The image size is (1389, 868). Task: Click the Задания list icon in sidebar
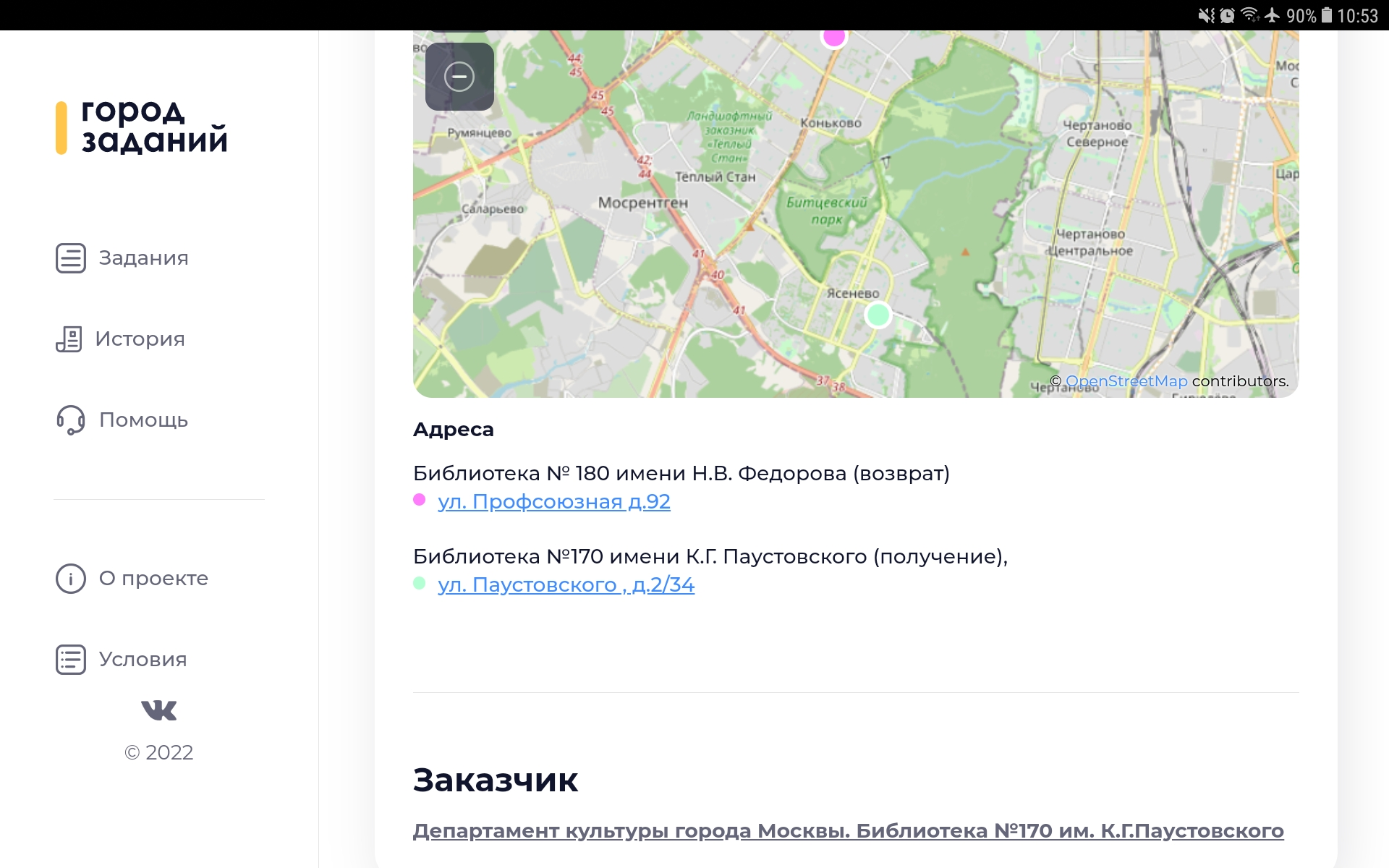click(x=71, y=258)
